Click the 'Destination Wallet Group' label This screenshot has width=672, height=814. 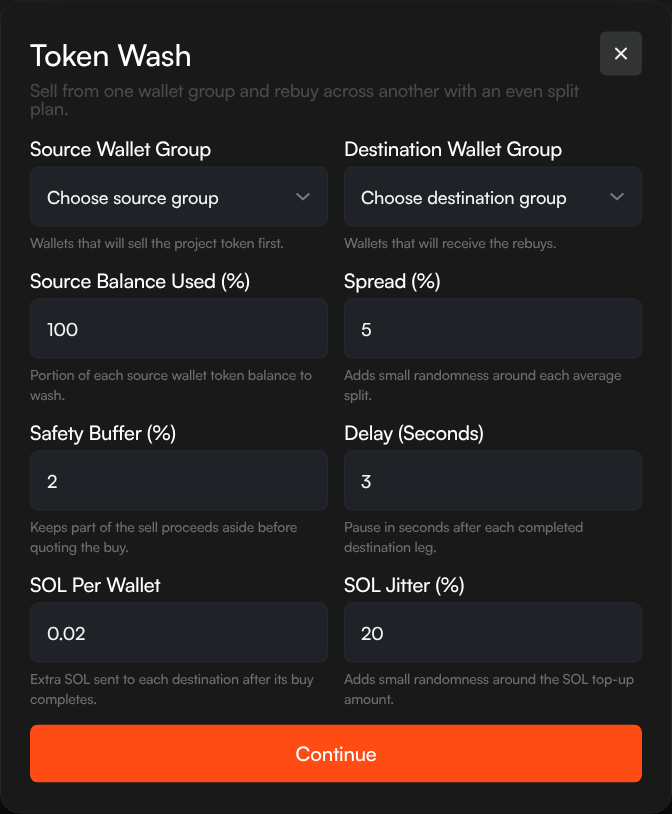452,150
